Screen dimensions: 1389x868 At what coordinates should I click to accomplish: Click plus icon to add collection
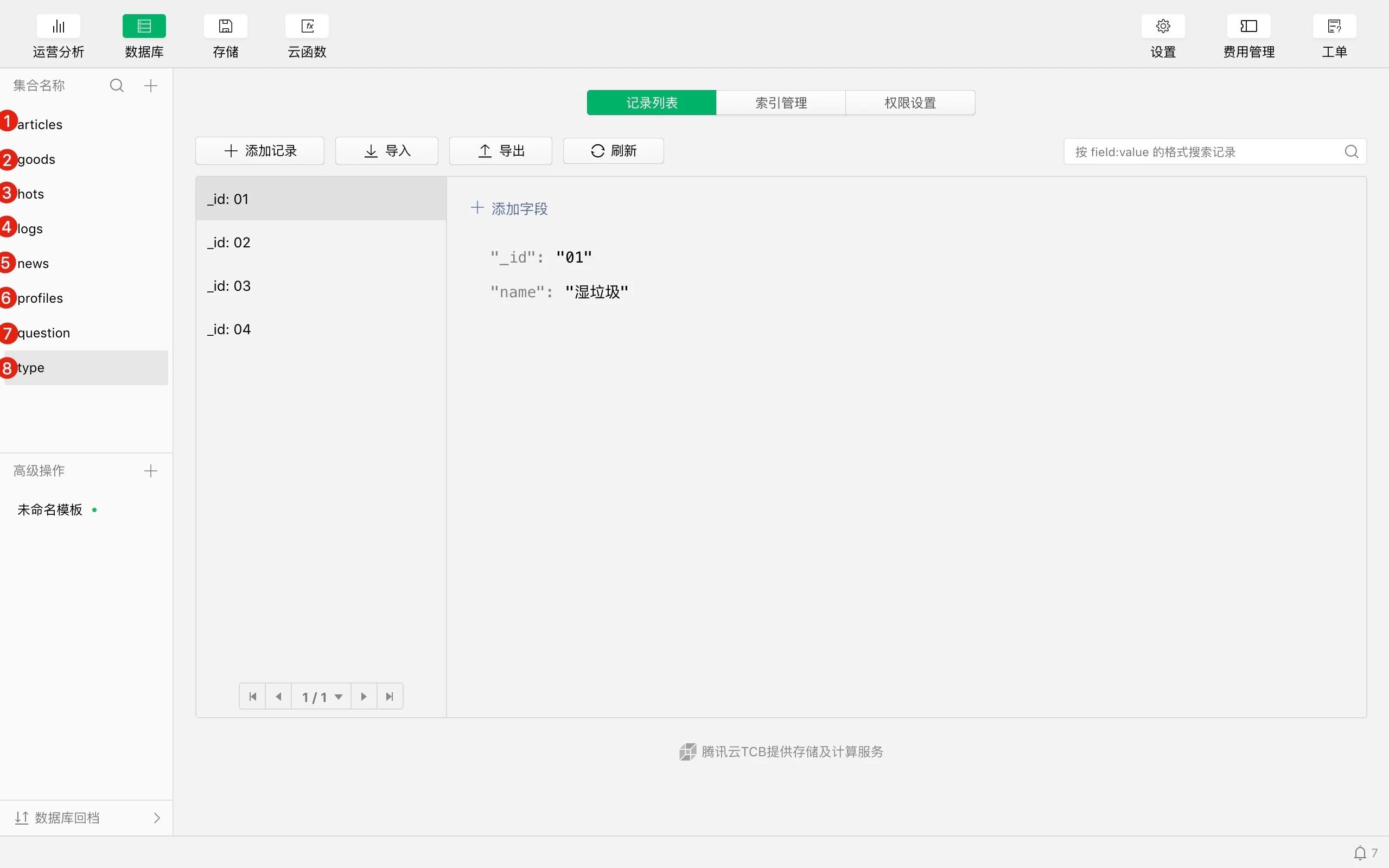tap(150, 86)
